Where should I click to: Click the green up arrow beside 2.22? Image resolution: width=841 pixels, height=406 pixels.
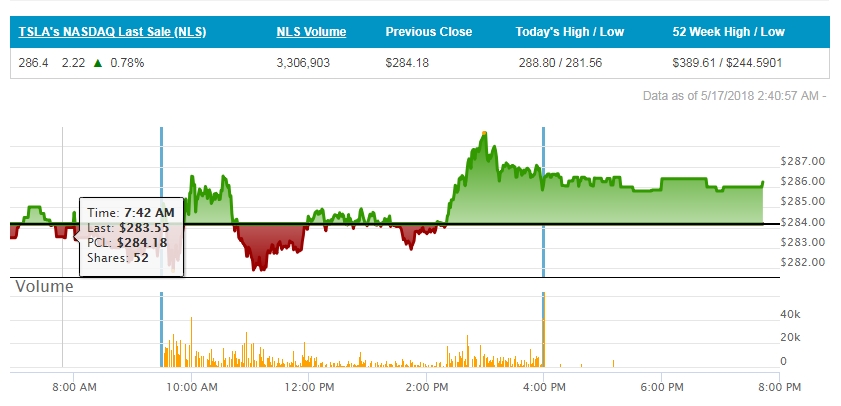coord(96,64)
